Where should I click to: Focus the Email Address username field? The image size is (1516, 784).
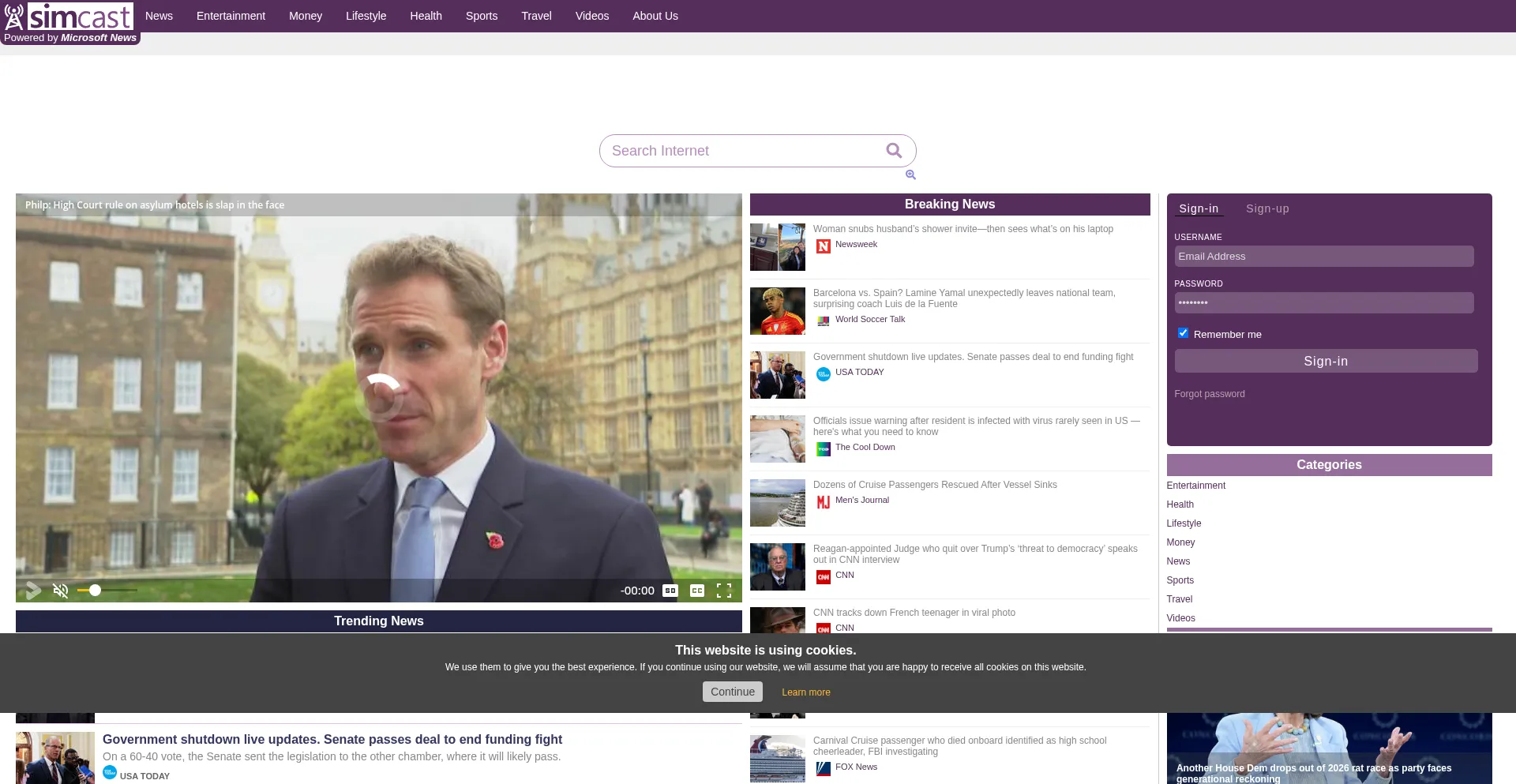click(1323, 257)
